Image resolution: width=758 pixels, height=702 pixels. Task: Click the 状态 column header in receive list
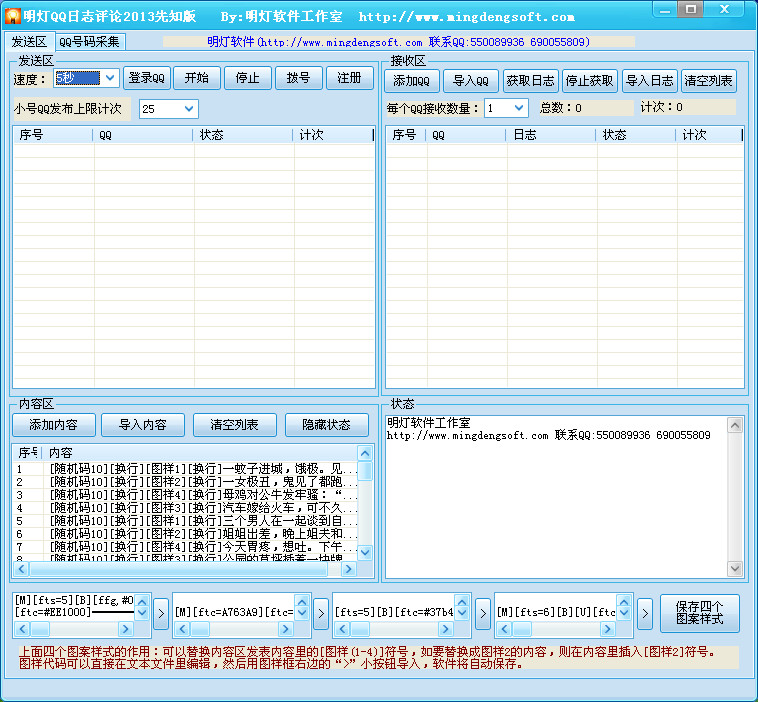pos(635,135)
